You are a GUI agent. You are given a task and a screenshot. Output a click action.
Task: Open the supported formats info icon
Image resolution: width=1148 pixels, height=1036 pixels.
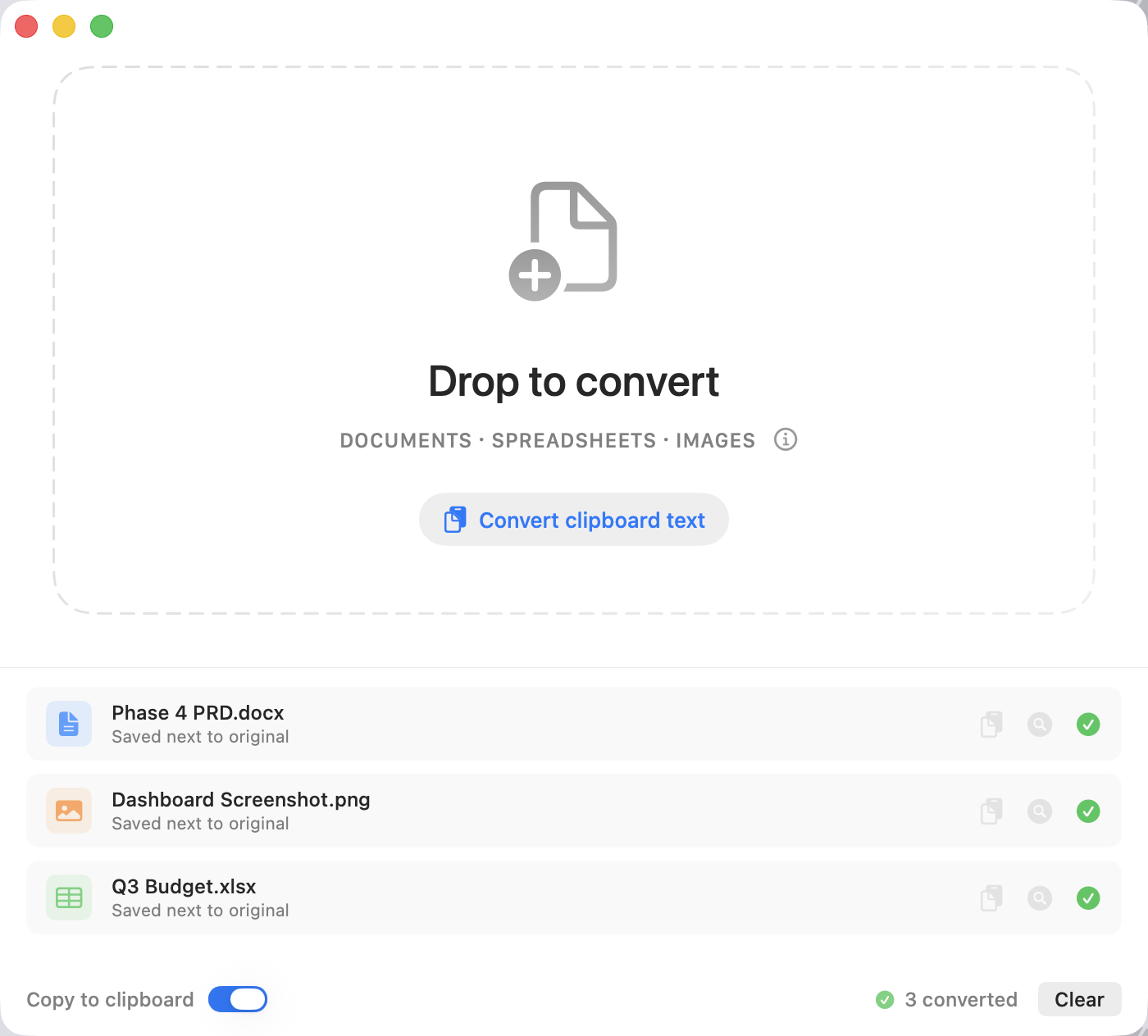click(786, 439)
